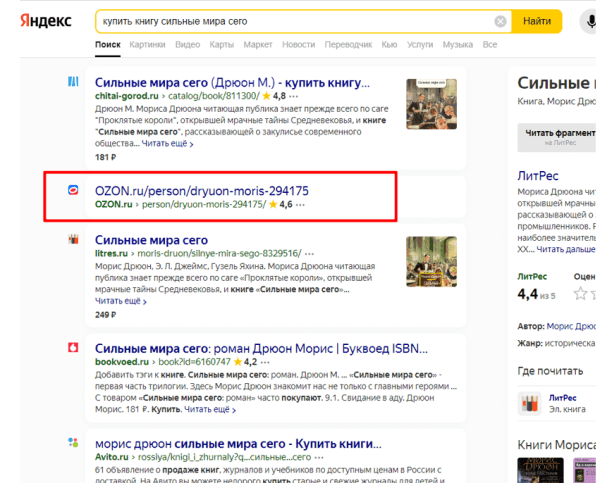The image size is (600, 483).
Task: Open chitai-gorod Сильные мира сего result title
Action: click(232, 83)
